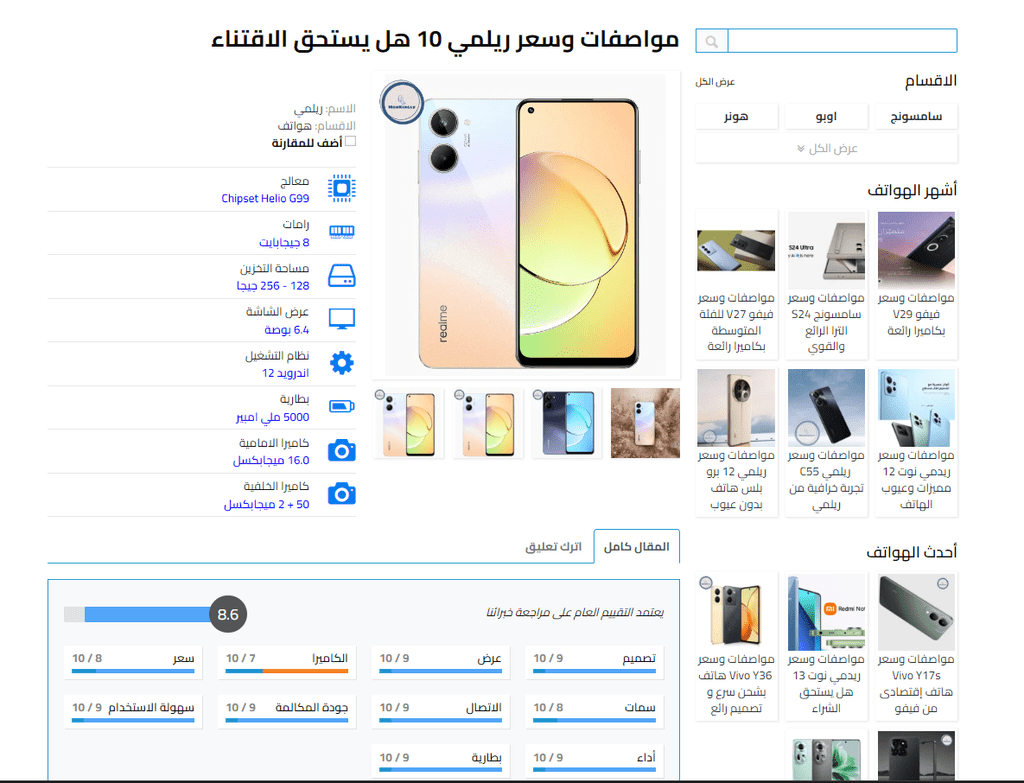Click the بطارية 9/10 rating card

pyautogui.click(x=441, y=761)
